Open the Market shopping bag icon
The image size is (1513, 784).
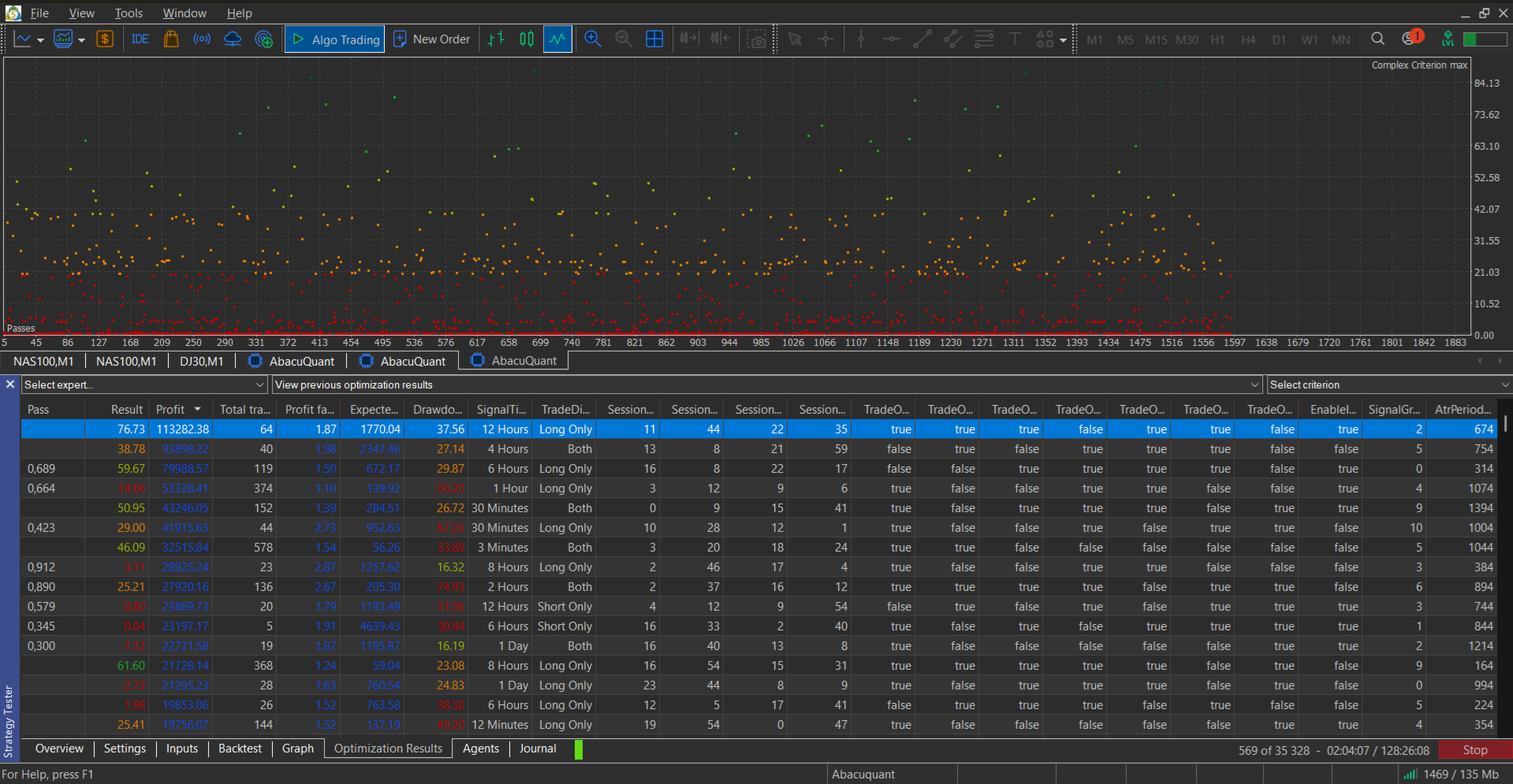(x=171, y=39)
